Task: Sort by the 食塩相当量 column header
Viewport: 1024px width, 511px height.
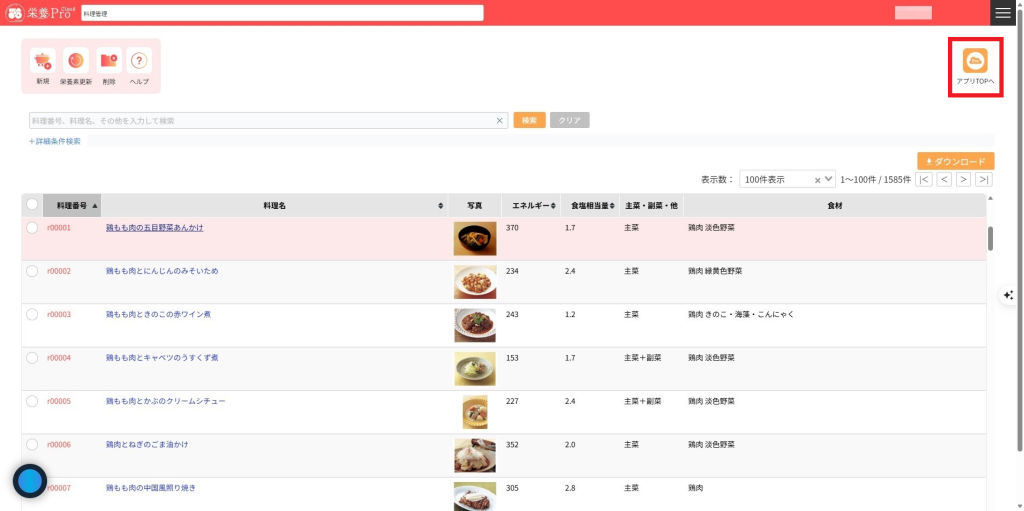Action: (x=588, y=205)
